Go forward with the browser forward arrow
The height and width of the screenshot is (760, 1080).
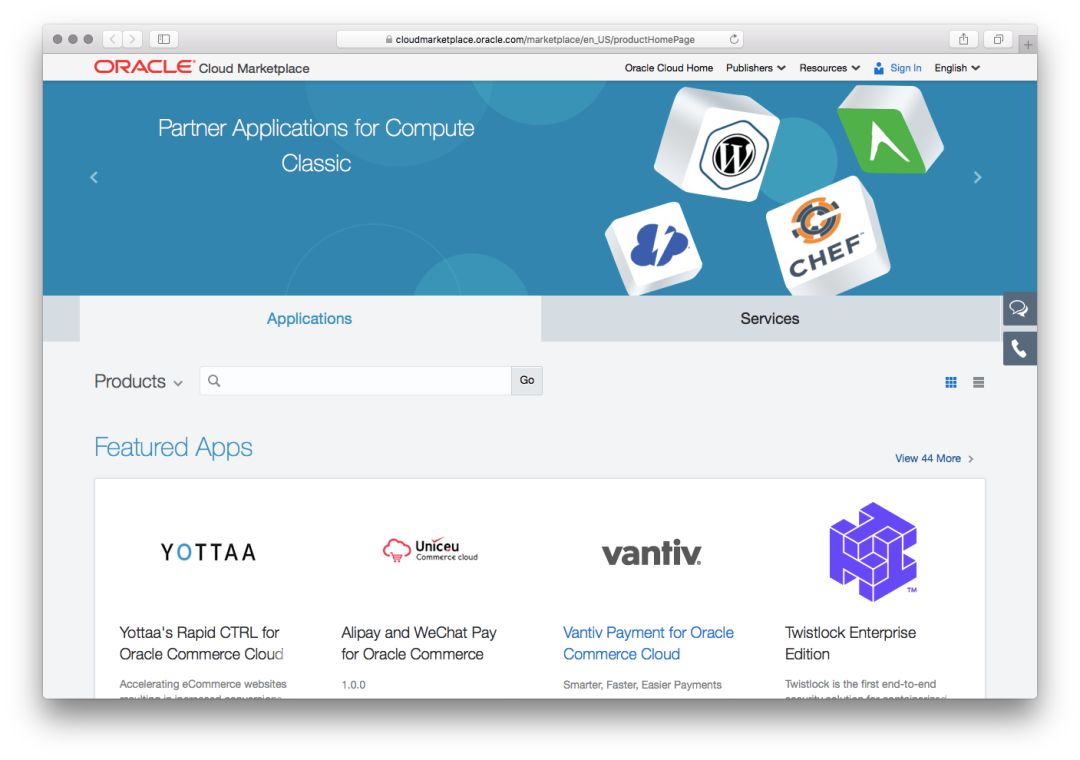tap(132, 39)
